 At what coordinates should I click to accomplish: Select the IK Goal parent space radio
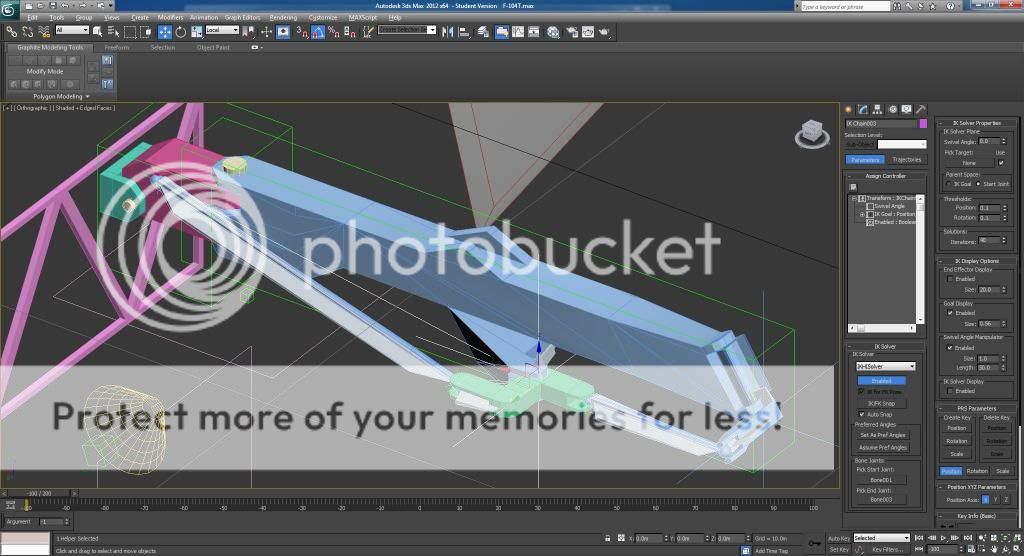[x=948, y=184]
